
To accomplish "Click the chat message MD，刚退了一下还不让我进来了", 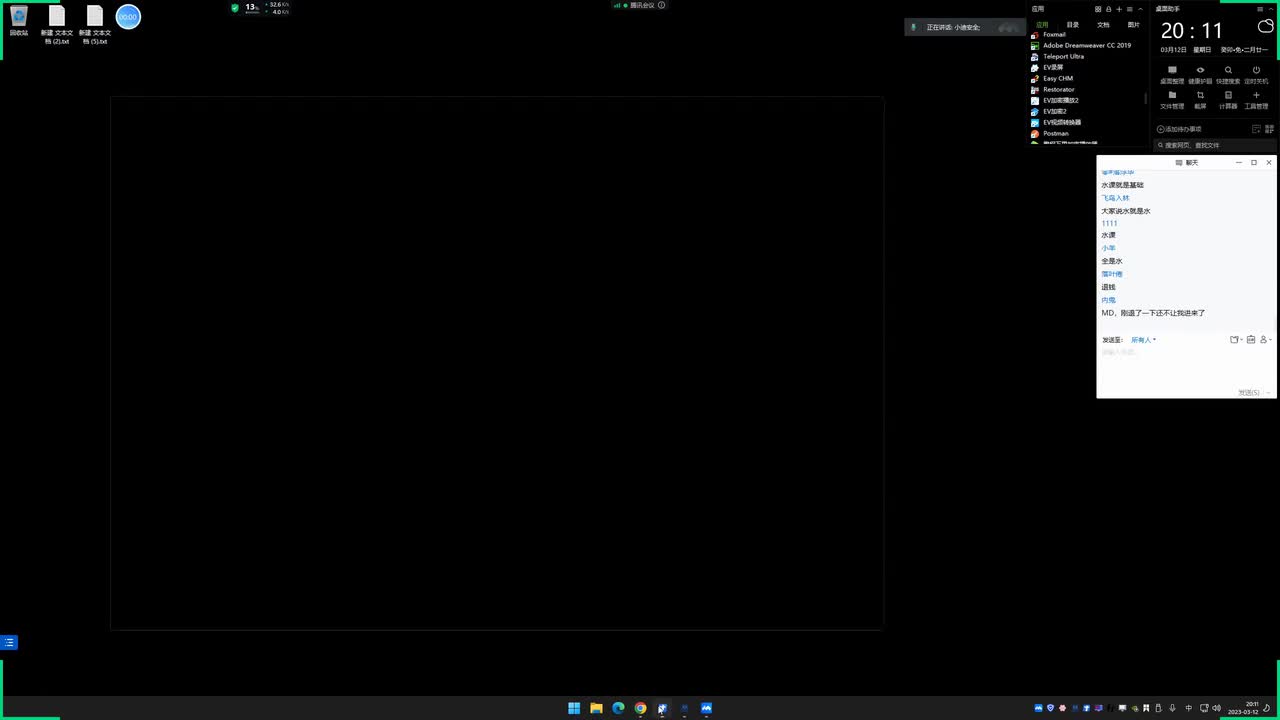I will pyautogui.click(x=1153, y=313).
